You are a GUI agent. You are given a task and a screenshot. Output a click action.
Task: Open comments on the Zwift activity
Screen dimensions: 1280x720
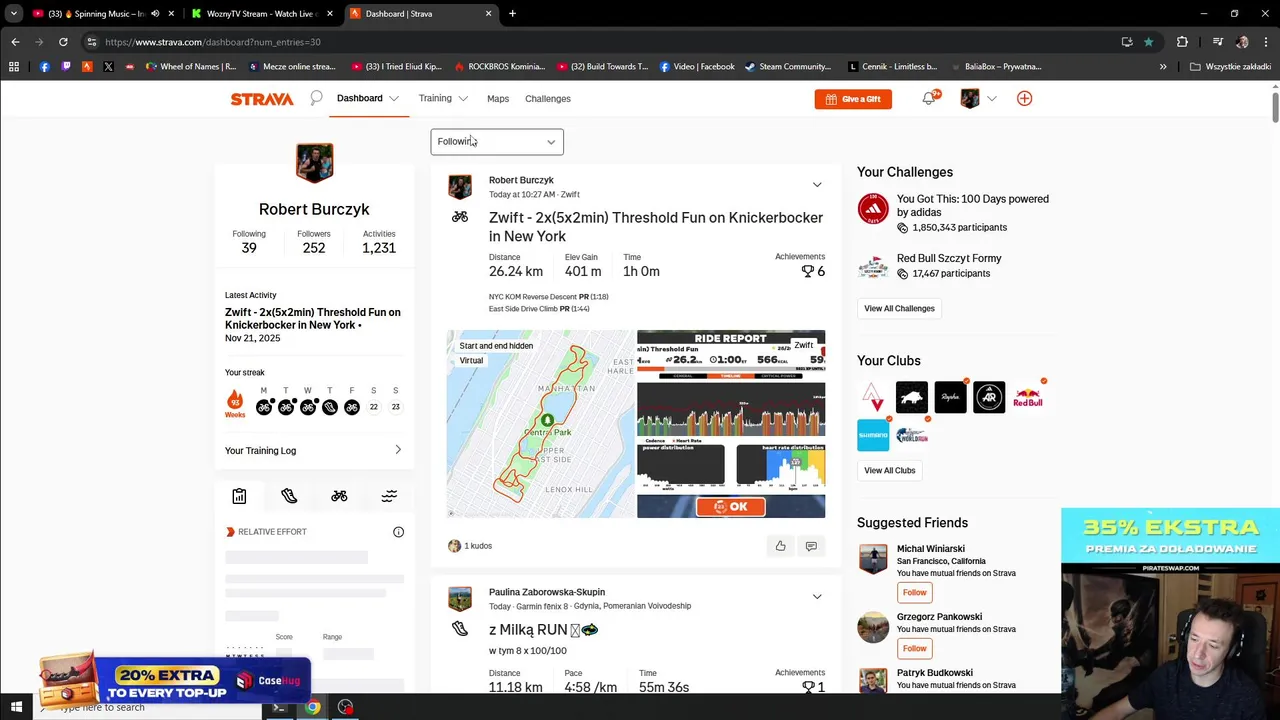[x=811, y=546]
